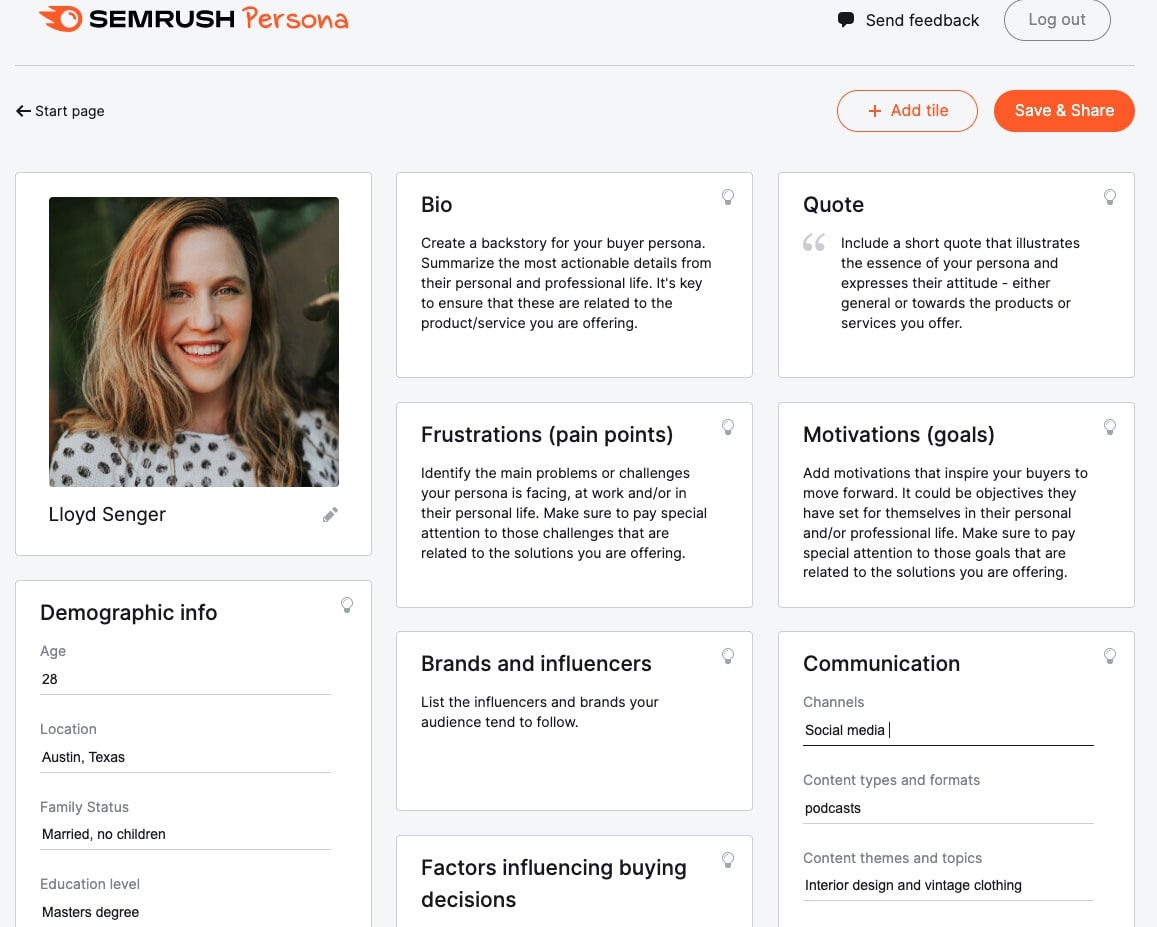Click Lloyd Senger's profile photo
Screen dimensions: 1157x927
(x=193, y=342)
